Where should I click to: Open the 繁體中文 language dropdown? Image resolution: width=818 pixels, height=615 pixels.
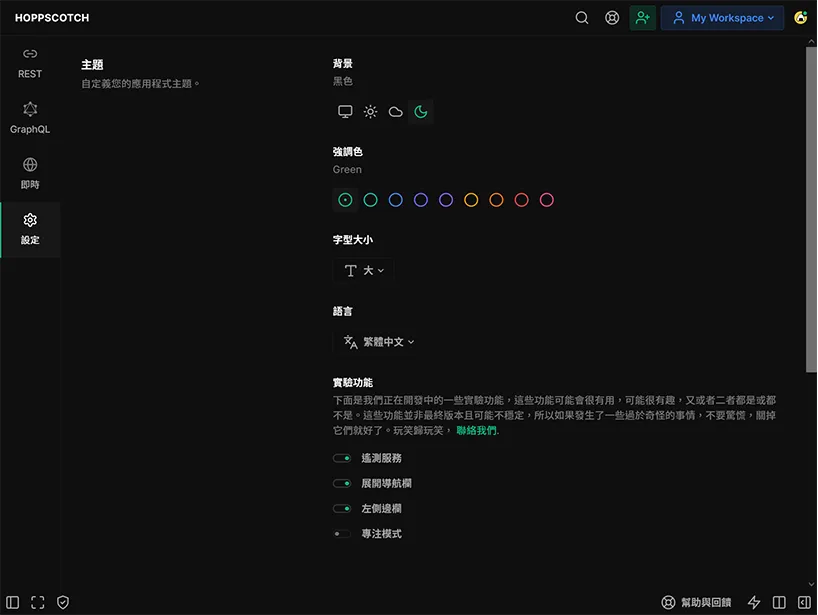378,342
